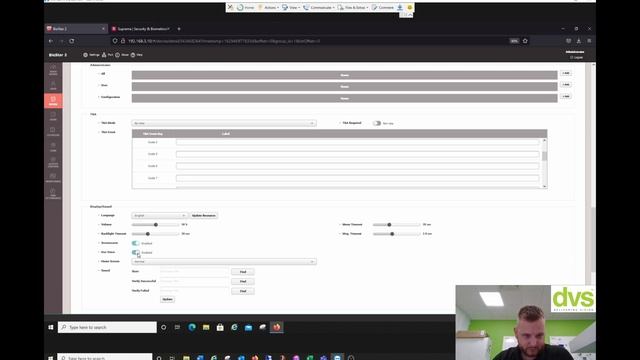The width and height of the screenshot is (640, 360).
Task: Click Logout under the Administrator name
Action: (x=576, y=58)
